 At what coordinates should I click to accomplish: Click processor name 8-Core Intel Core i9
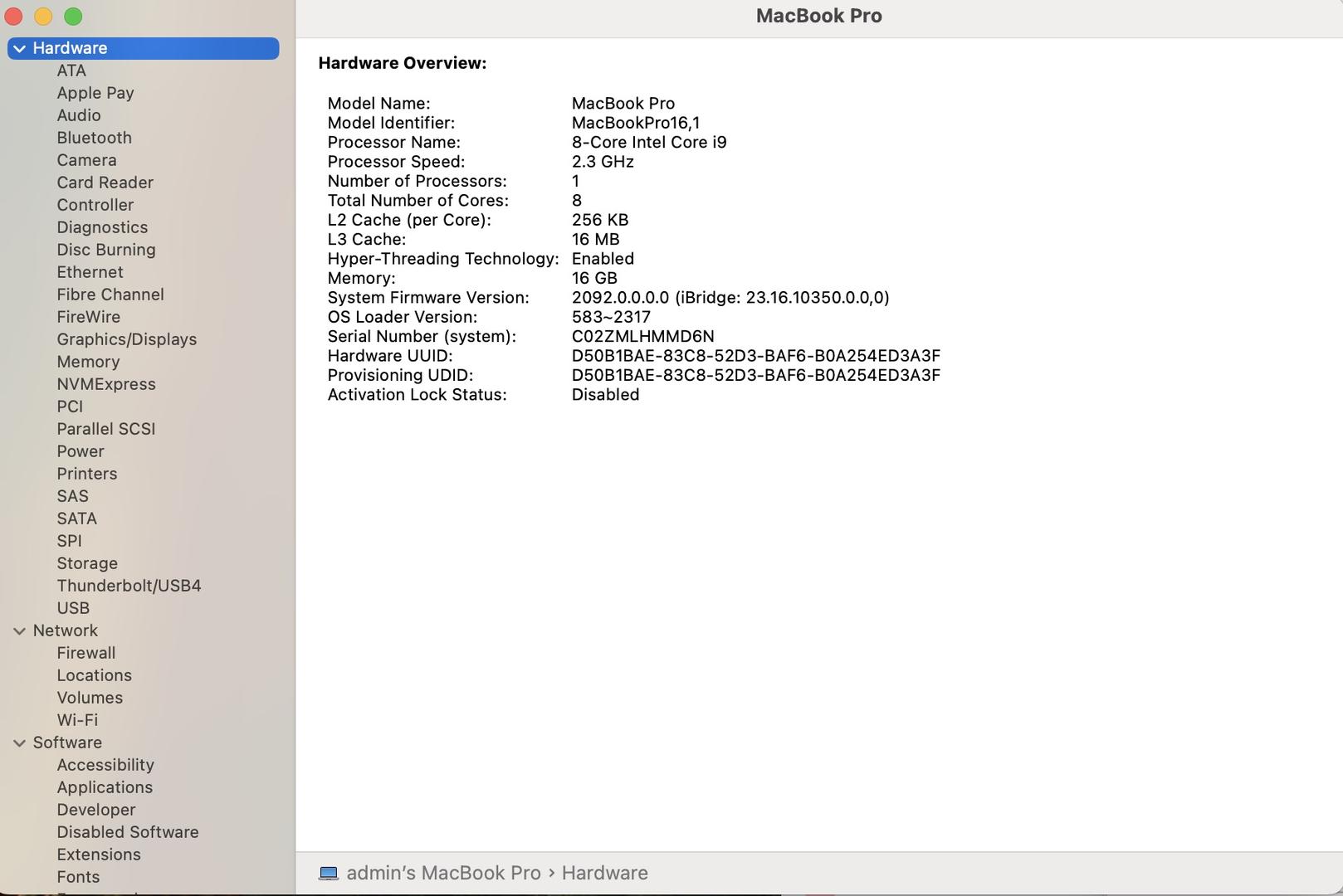click(649, 142)
